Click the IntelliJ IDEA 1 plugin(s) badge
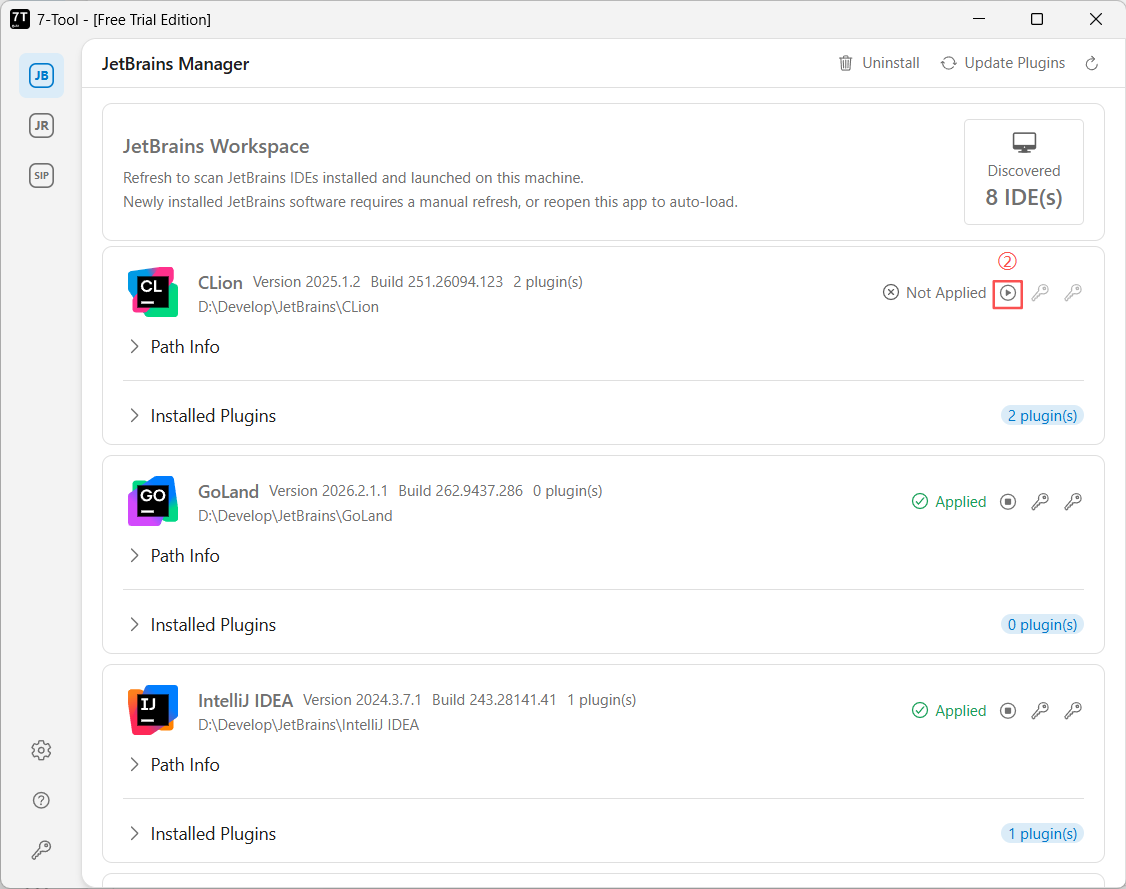The height and width of the screenshot is (889, 1126). pos(1042,834)
